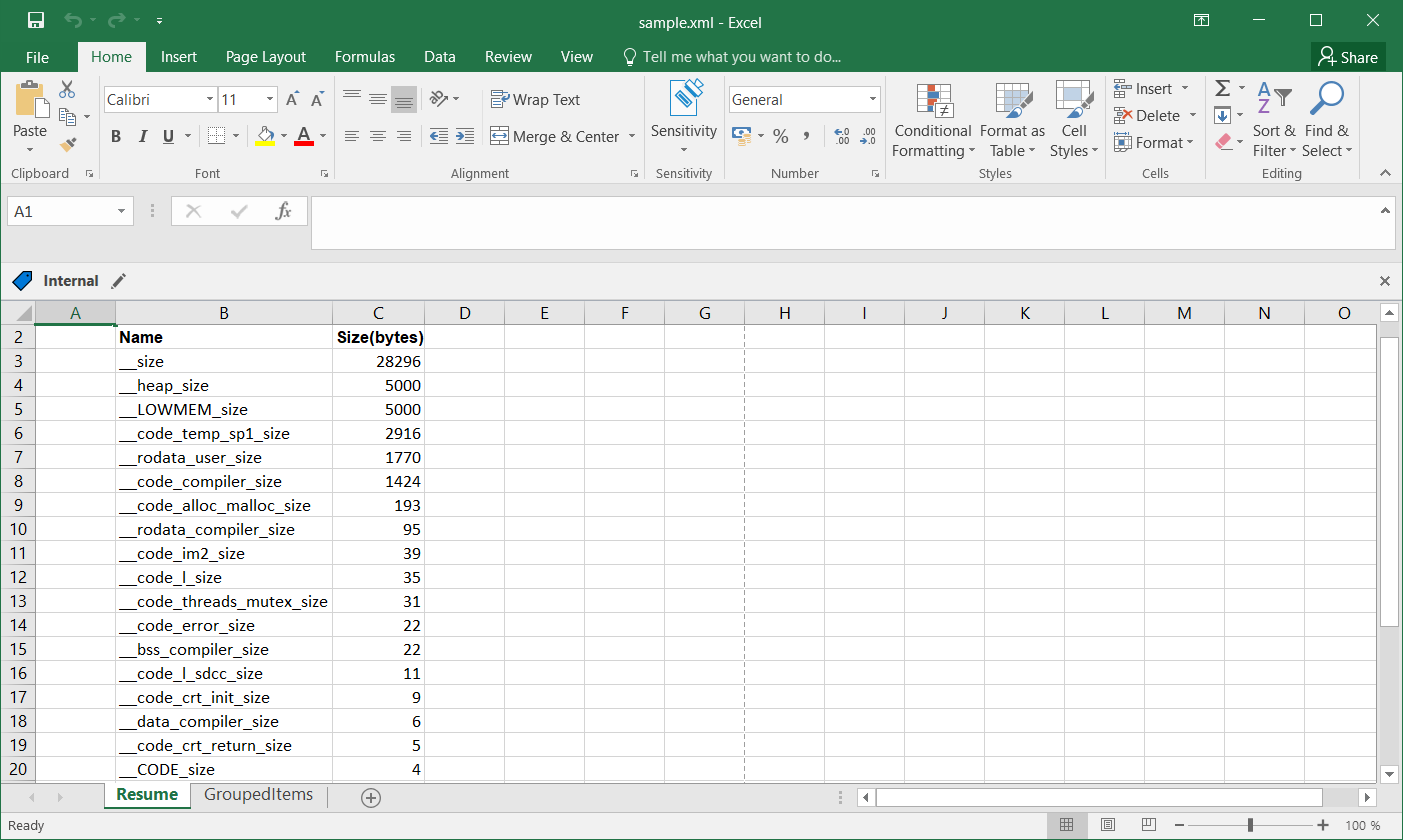Open the Insert ribbon tab
The height and width of the screenshot is (840, 1403).
pyautogui.click(x=179, y=57)
